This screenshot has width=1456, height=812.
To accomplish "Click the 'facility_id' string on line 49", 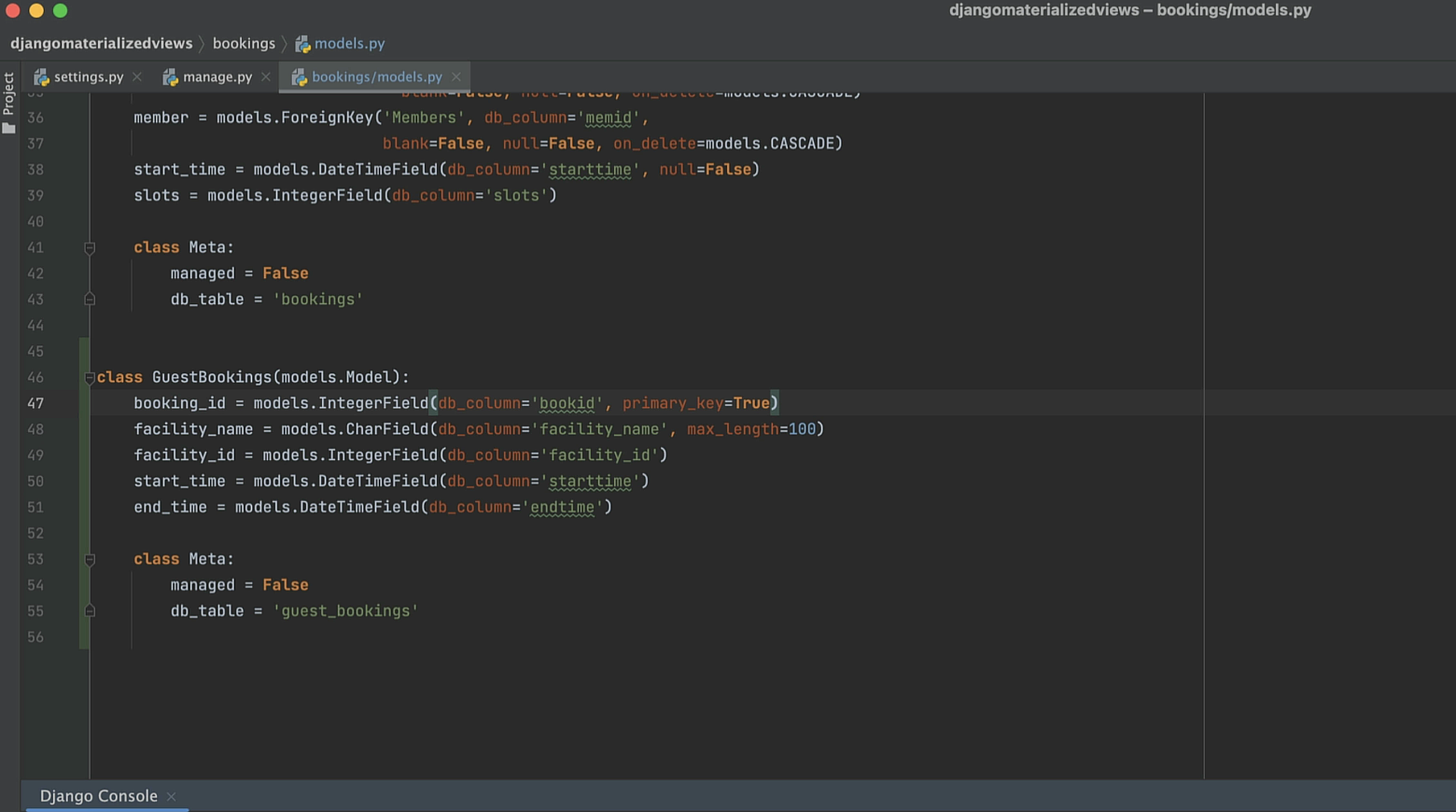I will click(599, 455).
